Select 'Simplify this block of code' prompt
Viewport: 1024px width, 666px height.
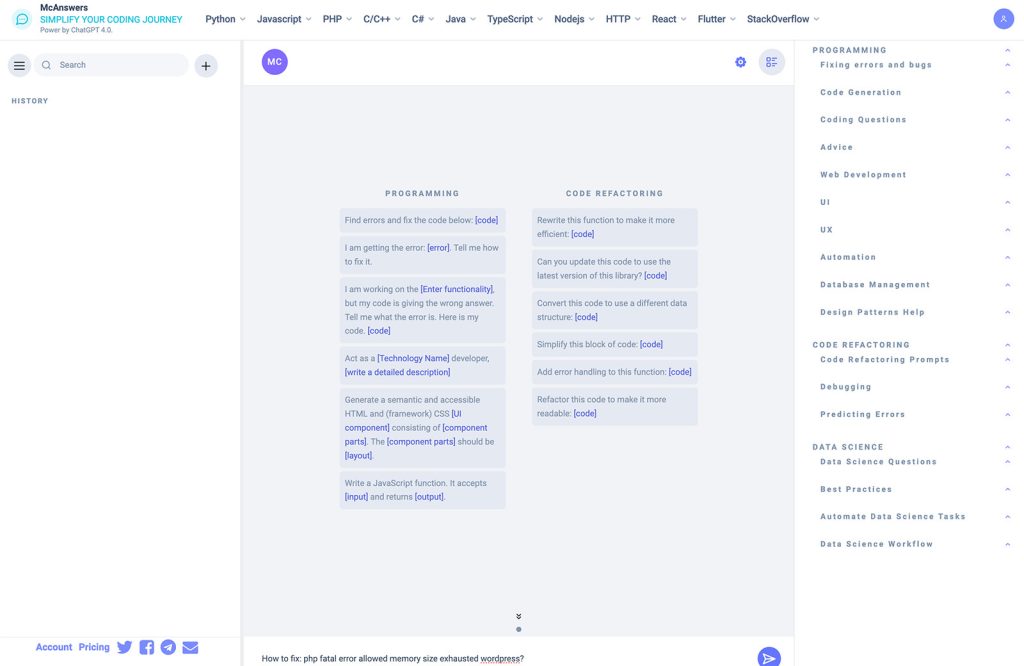[615, 344]
